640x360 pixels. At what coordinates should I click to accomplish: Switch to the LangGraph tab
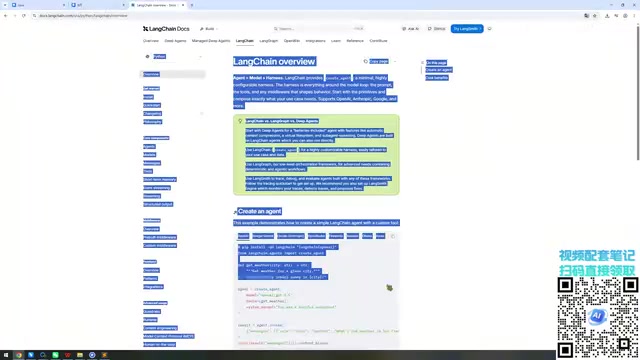(269, 41)
